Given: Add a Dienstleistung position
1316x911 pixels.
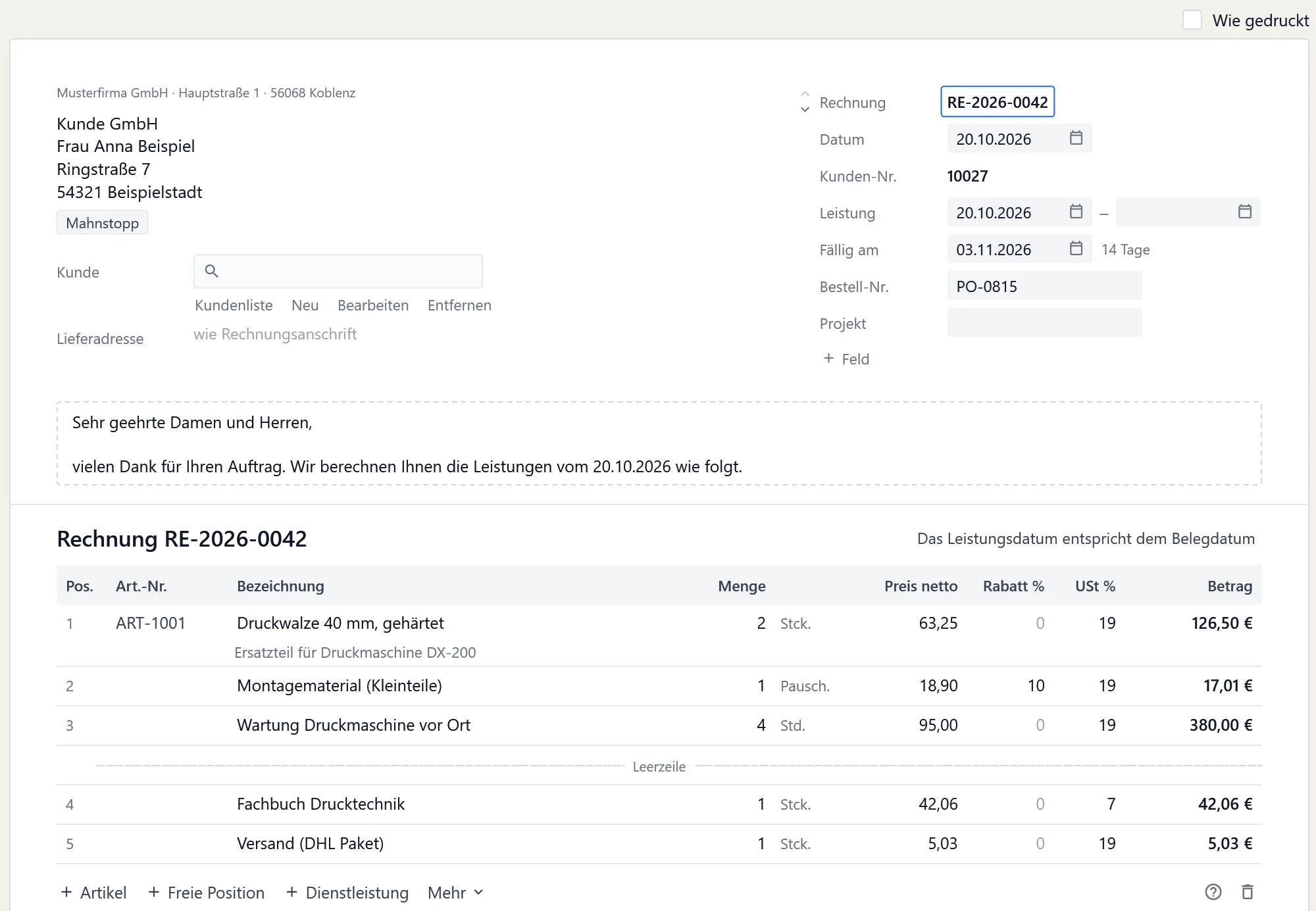Looking at the screenshot, I should [x=347, y=893].
